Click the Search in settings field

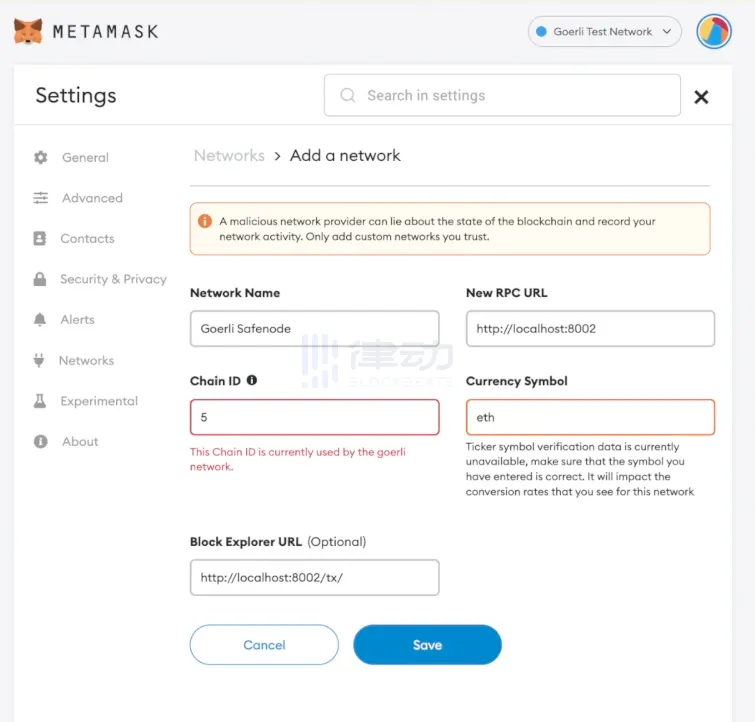[x=502, y=96]
